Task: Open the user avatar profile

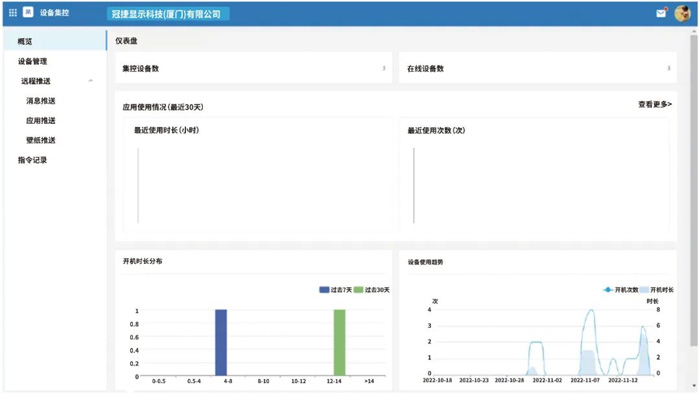Action: (x=682, y=13)
